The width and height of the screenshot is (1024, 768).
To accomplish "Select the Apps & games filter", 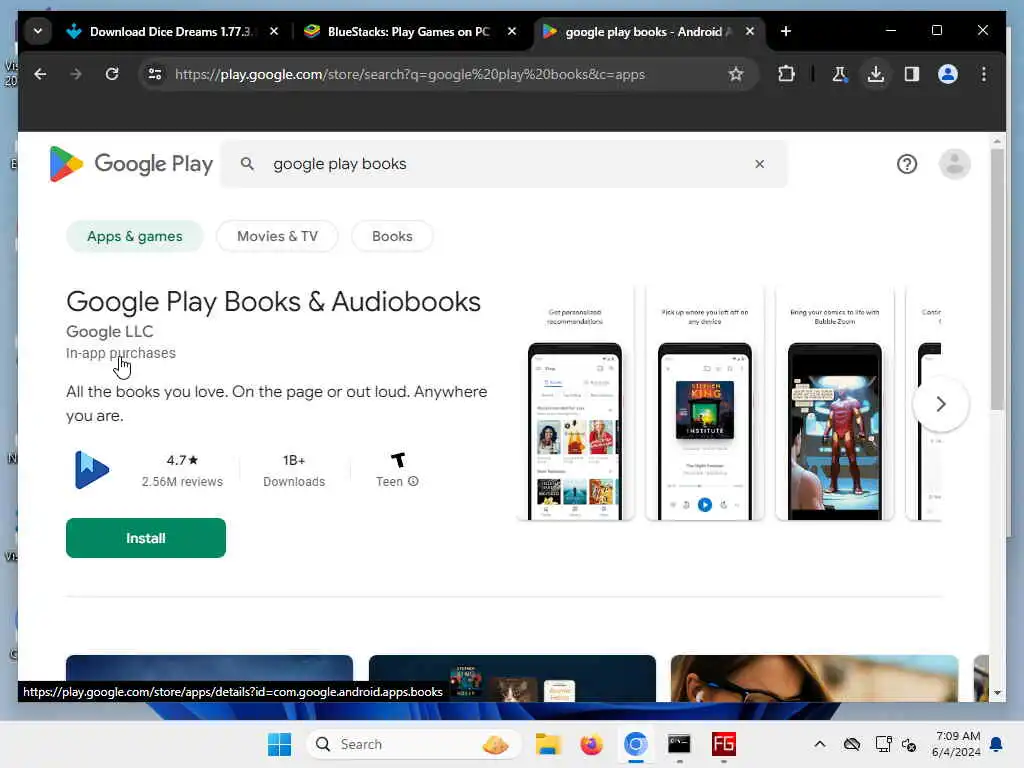I will pyautogui.click(x=135, y=236).
